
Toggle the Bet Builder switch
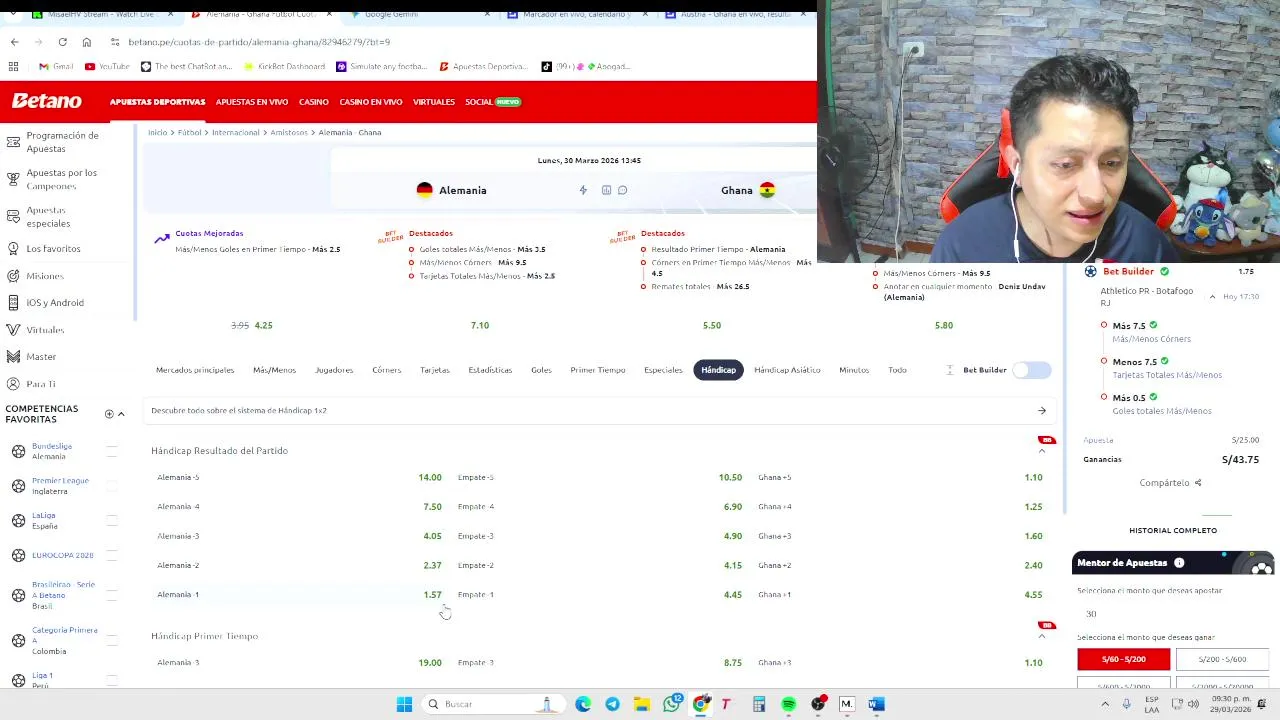1031,370
